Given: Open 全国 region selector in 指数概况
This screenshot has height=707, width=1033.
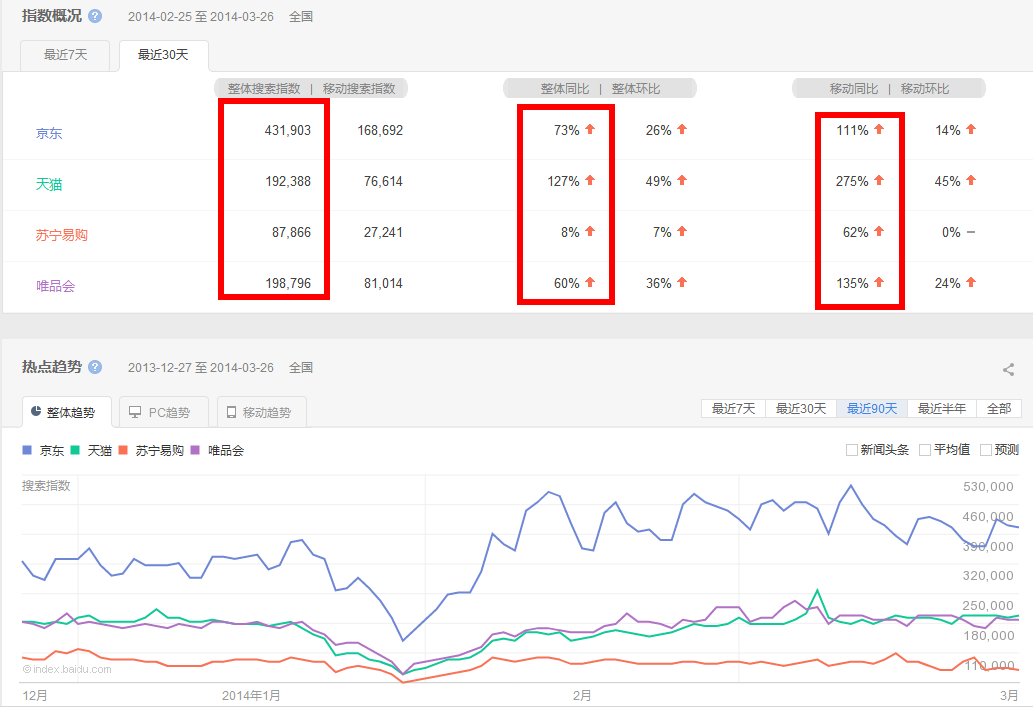Looking at the screenshot, I should pos(301,17).
